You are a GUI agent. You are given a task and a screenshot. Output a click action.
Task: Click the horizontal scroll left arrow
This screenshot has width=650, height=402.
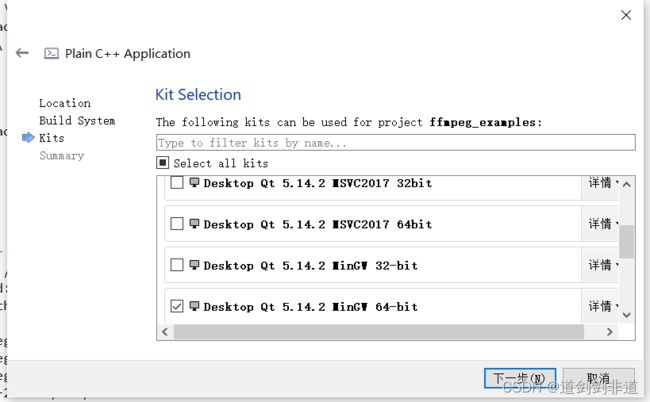tap(165, 332)
